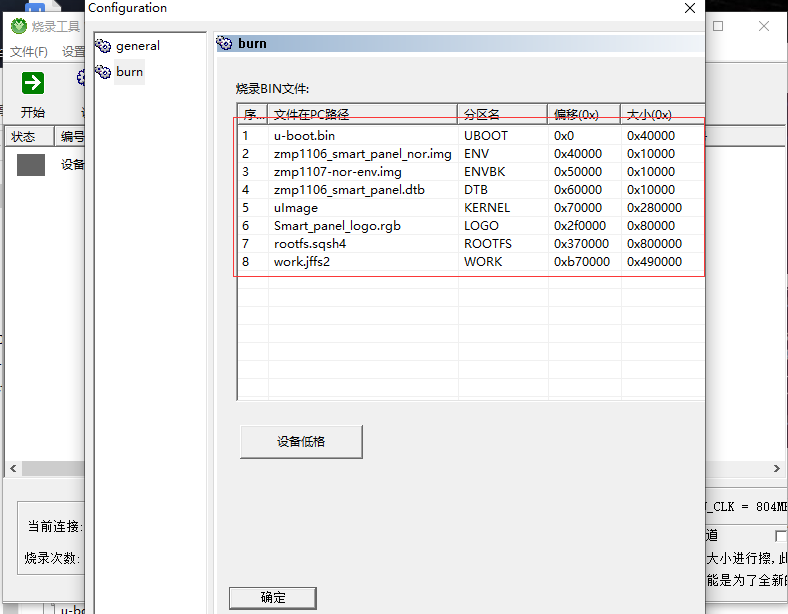The width and height of the screenshot is (788, 614).
Task: Click the 偏移(0x) column header
Action: 583,114
